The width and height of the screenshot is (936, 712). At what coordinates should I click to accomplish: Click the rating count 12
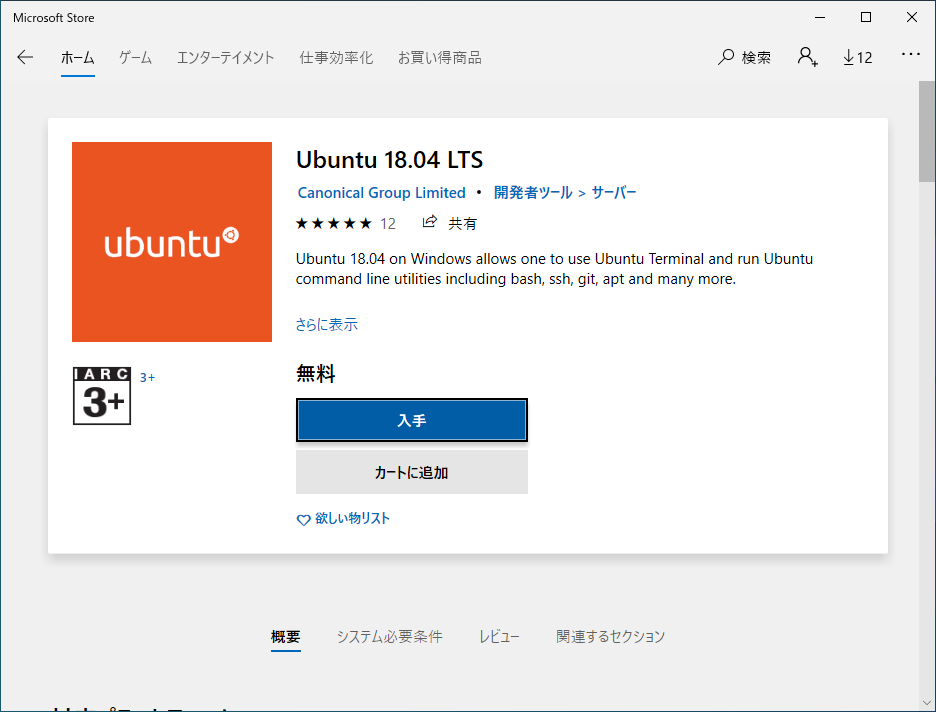coord(388,224)
